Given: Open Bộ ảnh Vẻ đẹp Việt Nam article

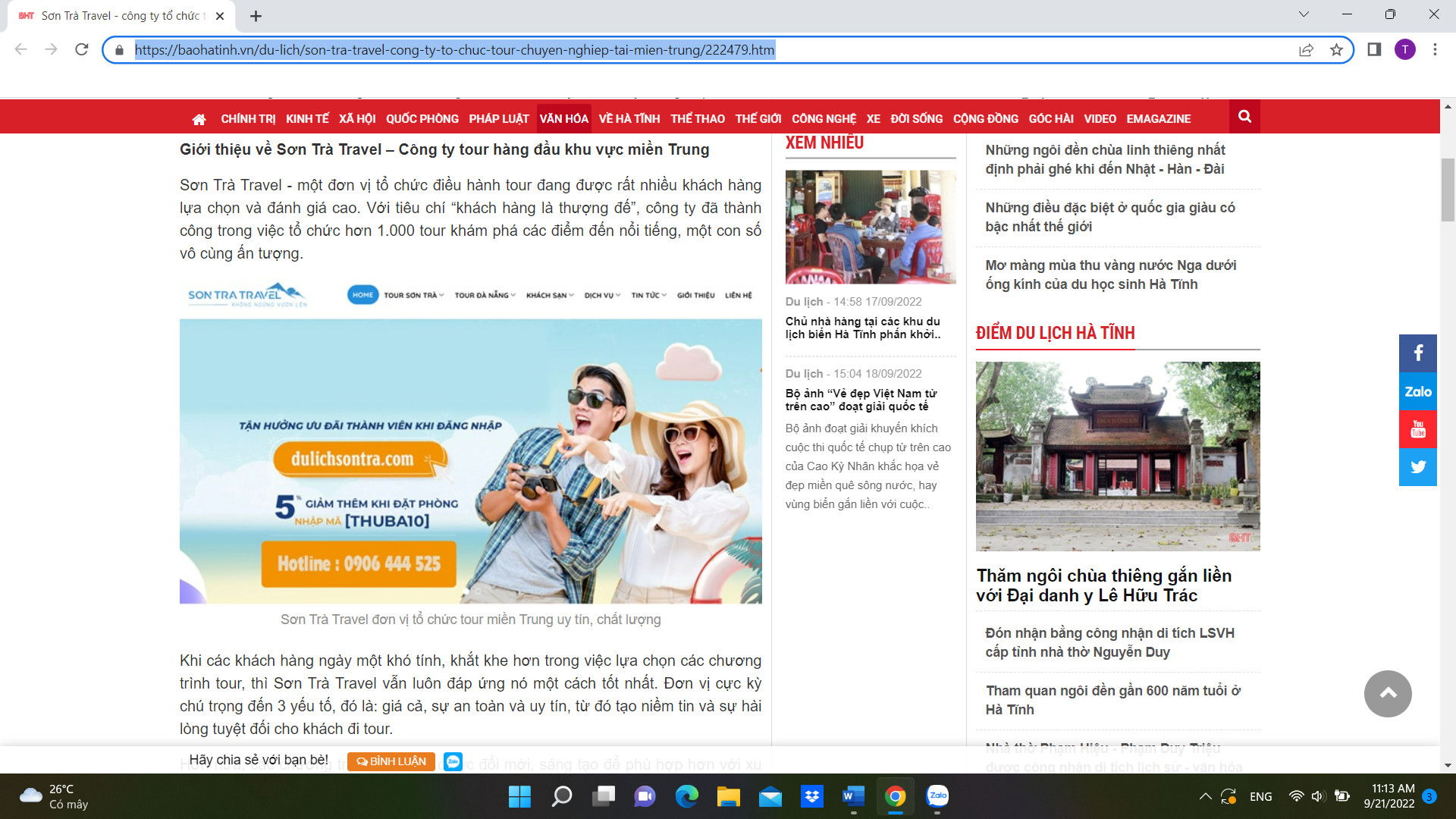Looking at the screenshot, I should [861, 400].
